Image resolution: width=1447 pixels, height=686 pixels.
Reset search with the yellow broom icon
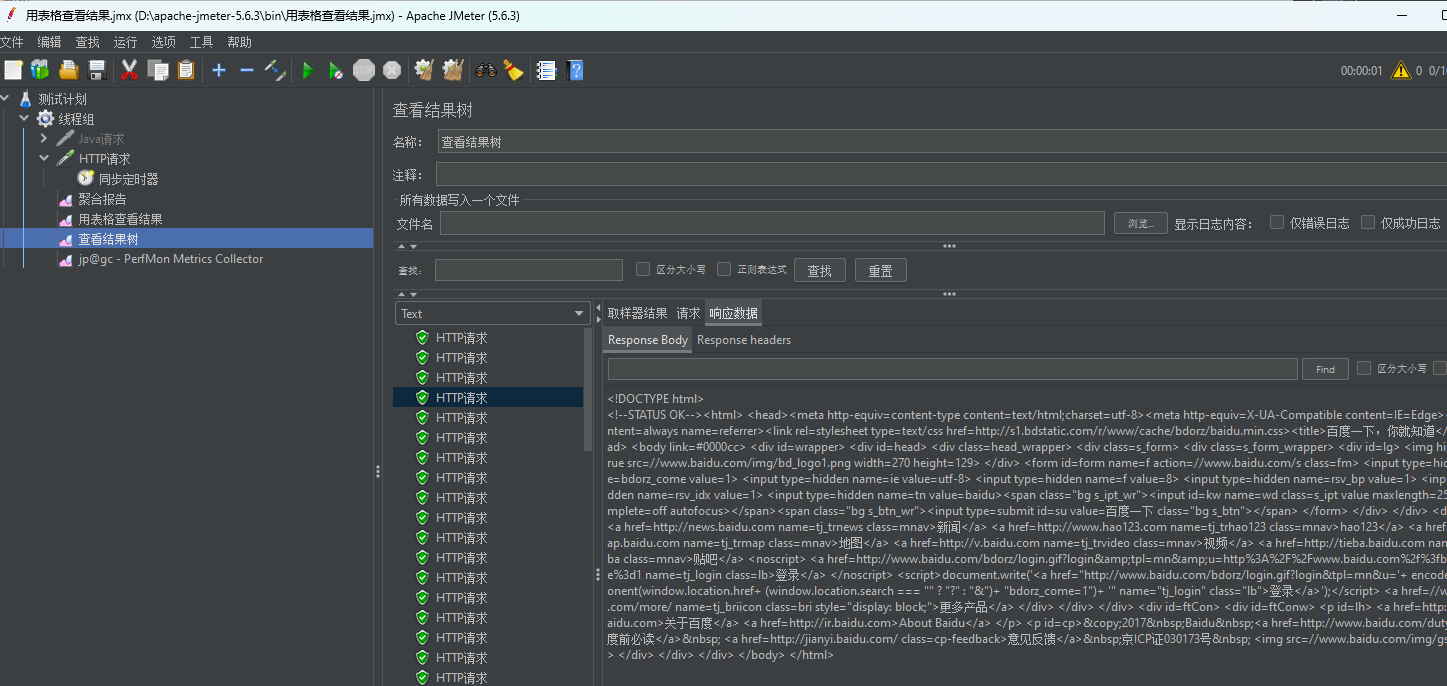click(x=513, y=70)
